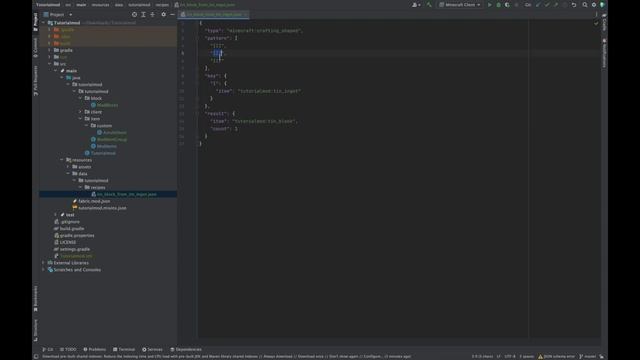Click the inspection checkmark at editor top right

pyautogui.click(x=596, y=23)
